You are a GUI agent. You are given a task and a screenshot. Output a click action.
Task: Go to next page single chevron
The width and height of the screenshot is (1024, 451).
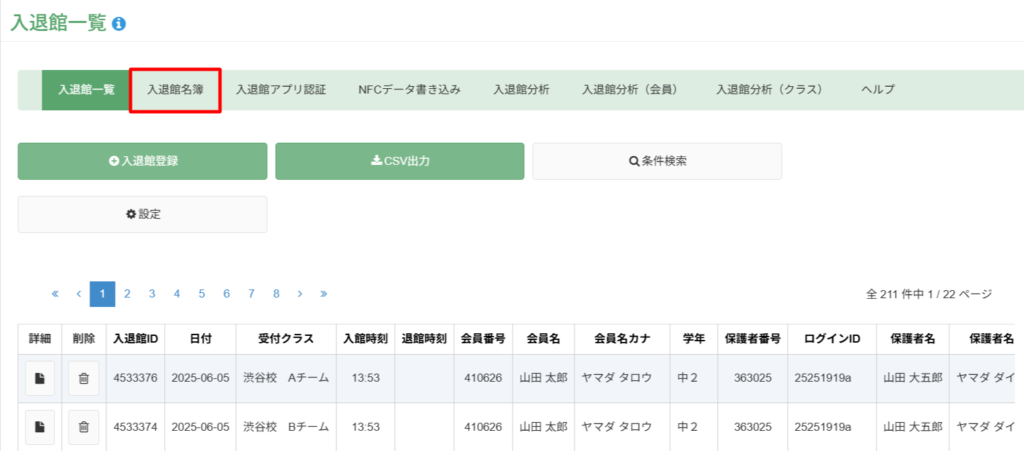[x=300, y=294]
